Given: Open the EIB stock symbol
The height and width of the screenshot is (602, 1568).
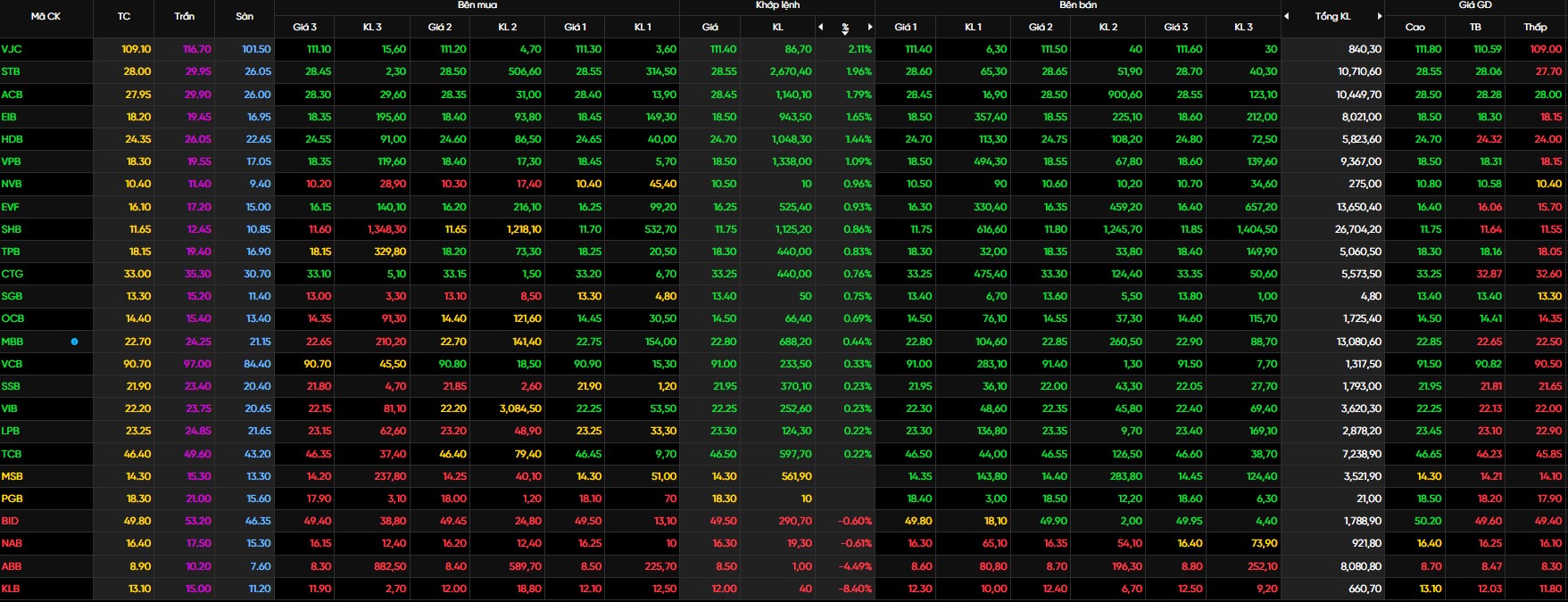Looking at the screenshot, I should [9, 117].
